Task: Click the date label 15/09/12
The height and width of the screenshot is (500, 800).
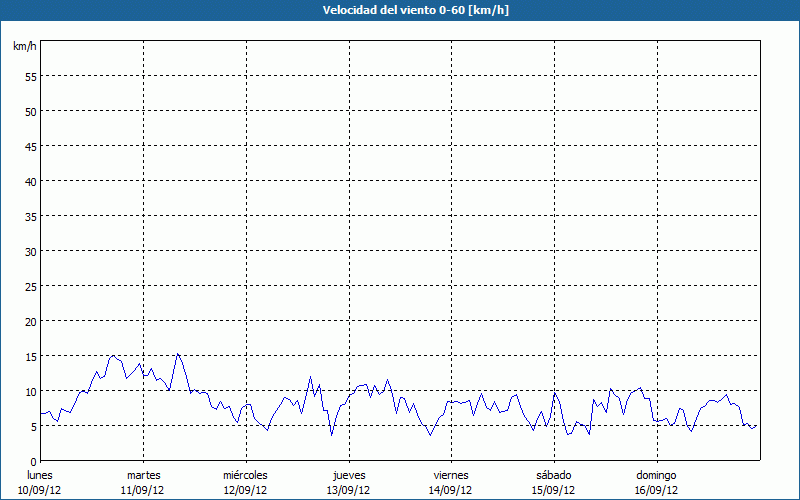Action: click(553, 490)
